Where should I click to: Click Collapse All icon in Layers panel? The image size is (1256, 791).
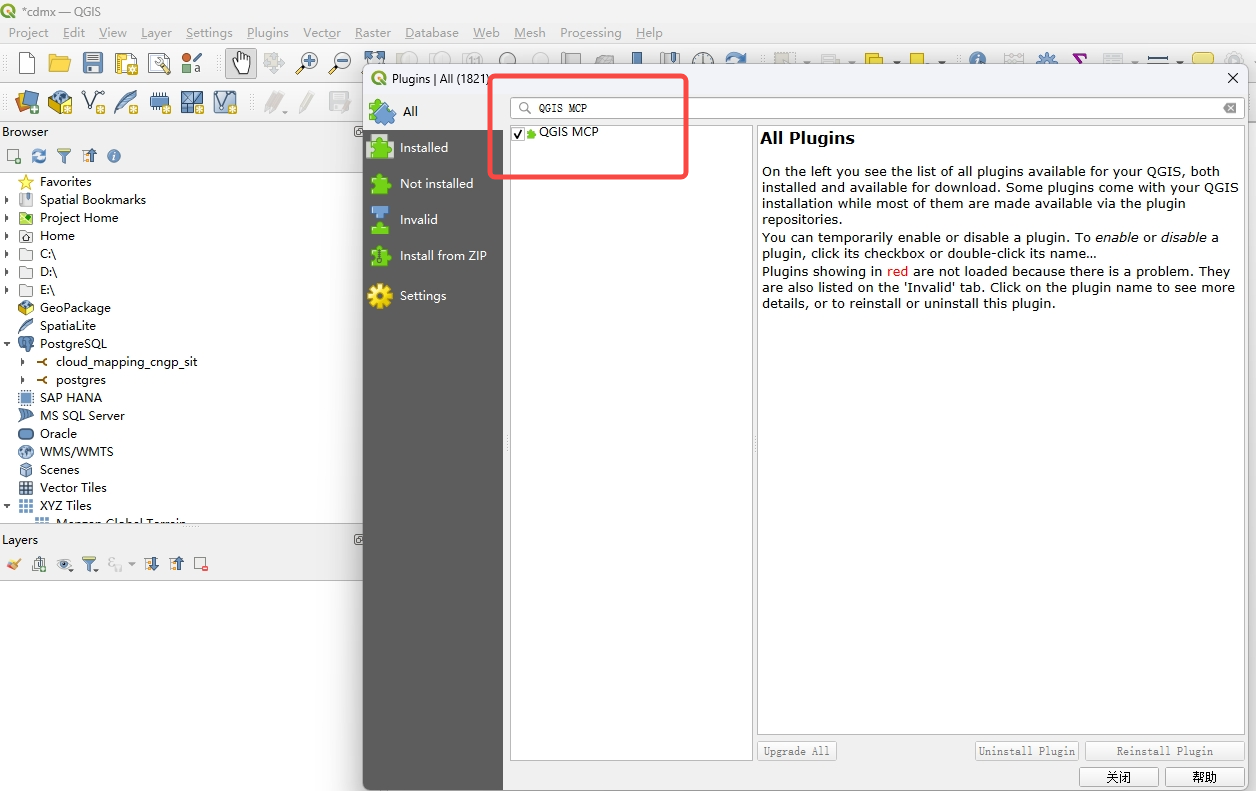pos(176,564)
